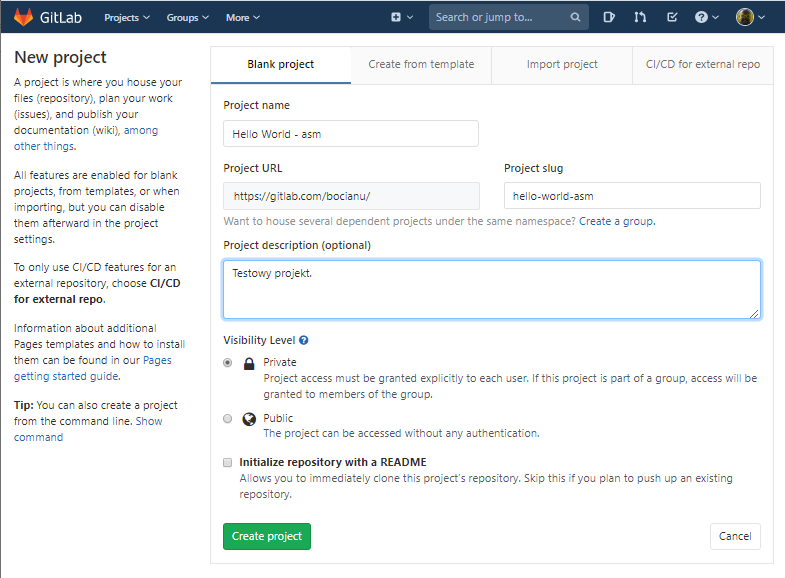Click the chevron beside the plus icon
This screenshot has height=578, width=785.
(410, 17)
